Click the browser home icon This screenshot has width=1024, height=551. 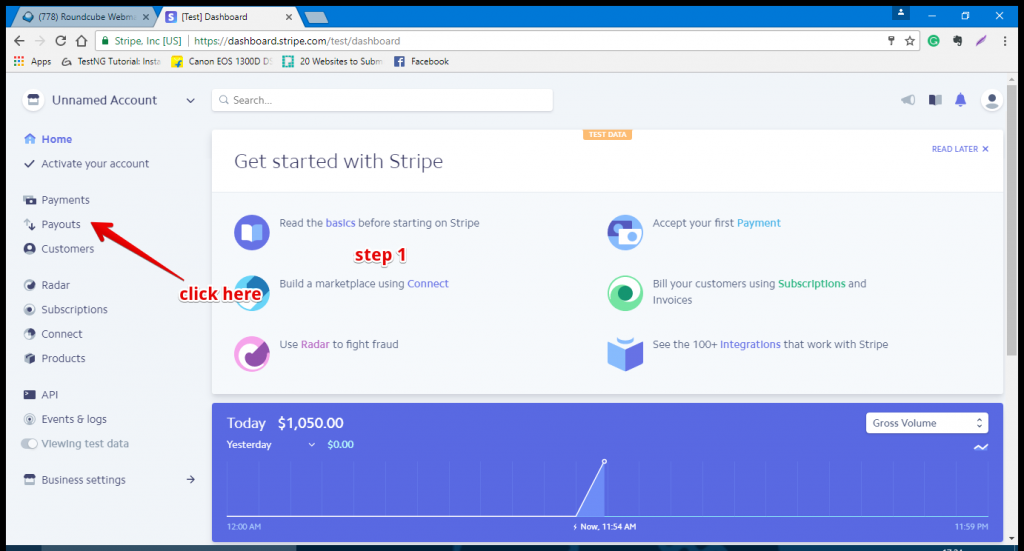81,40
